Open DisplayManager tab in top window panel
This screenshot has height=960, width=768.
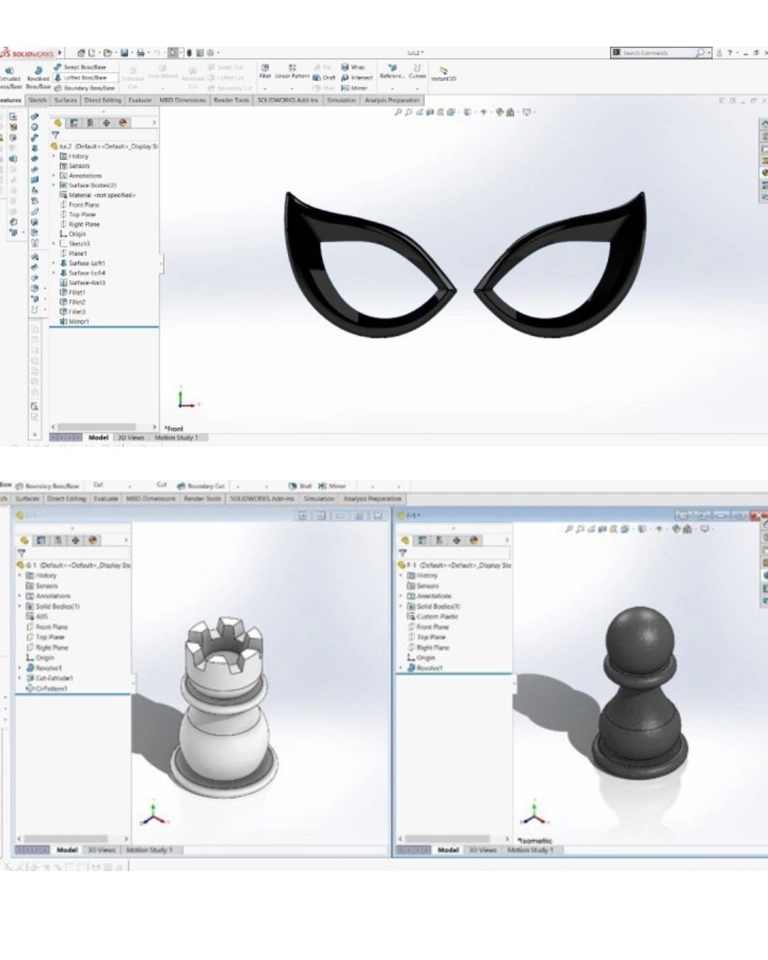pyautogui.click(x=122, y=123)
